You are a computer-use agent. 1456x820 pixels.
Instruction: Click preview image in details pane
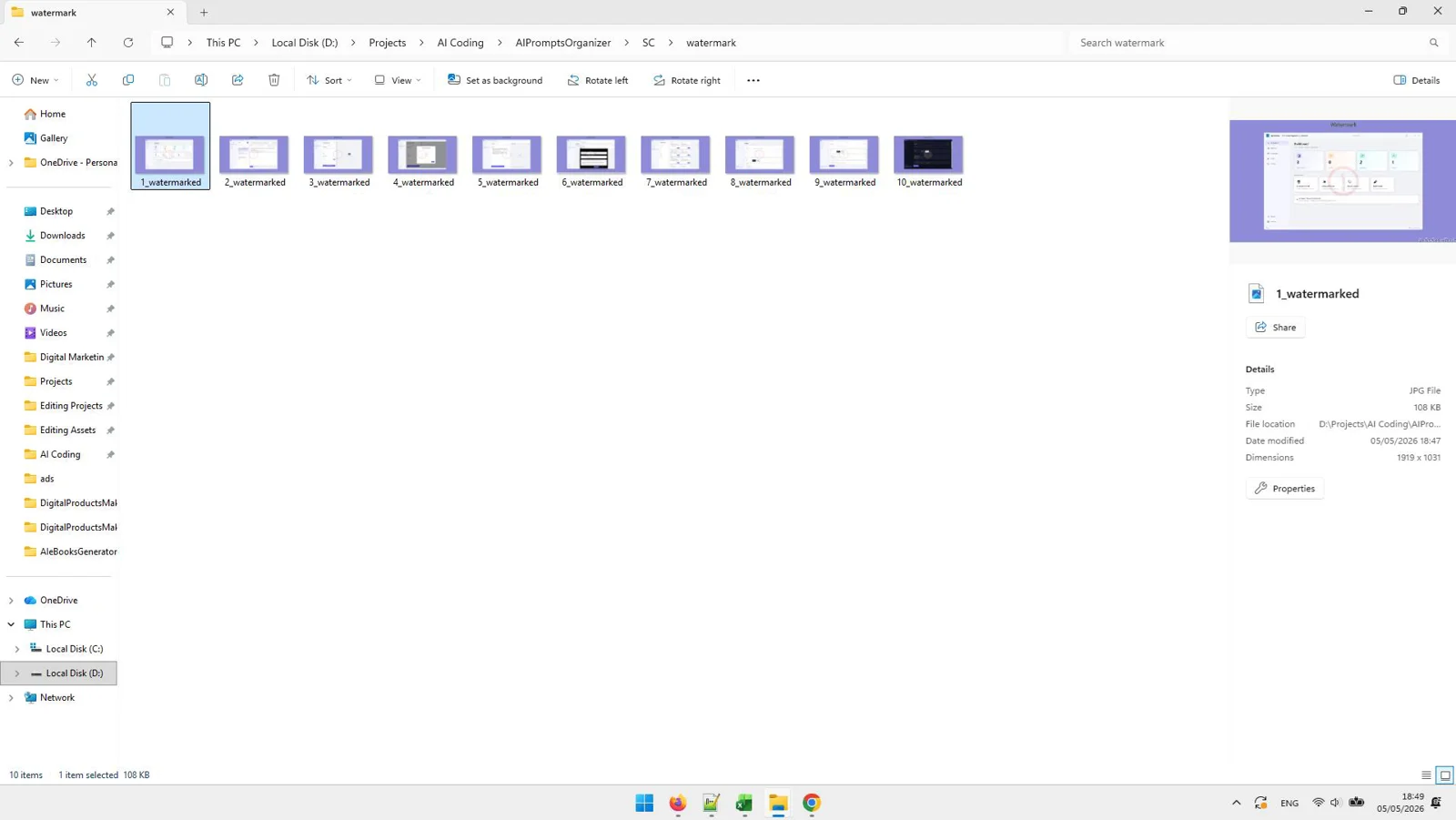click(x=1342, y=181)
